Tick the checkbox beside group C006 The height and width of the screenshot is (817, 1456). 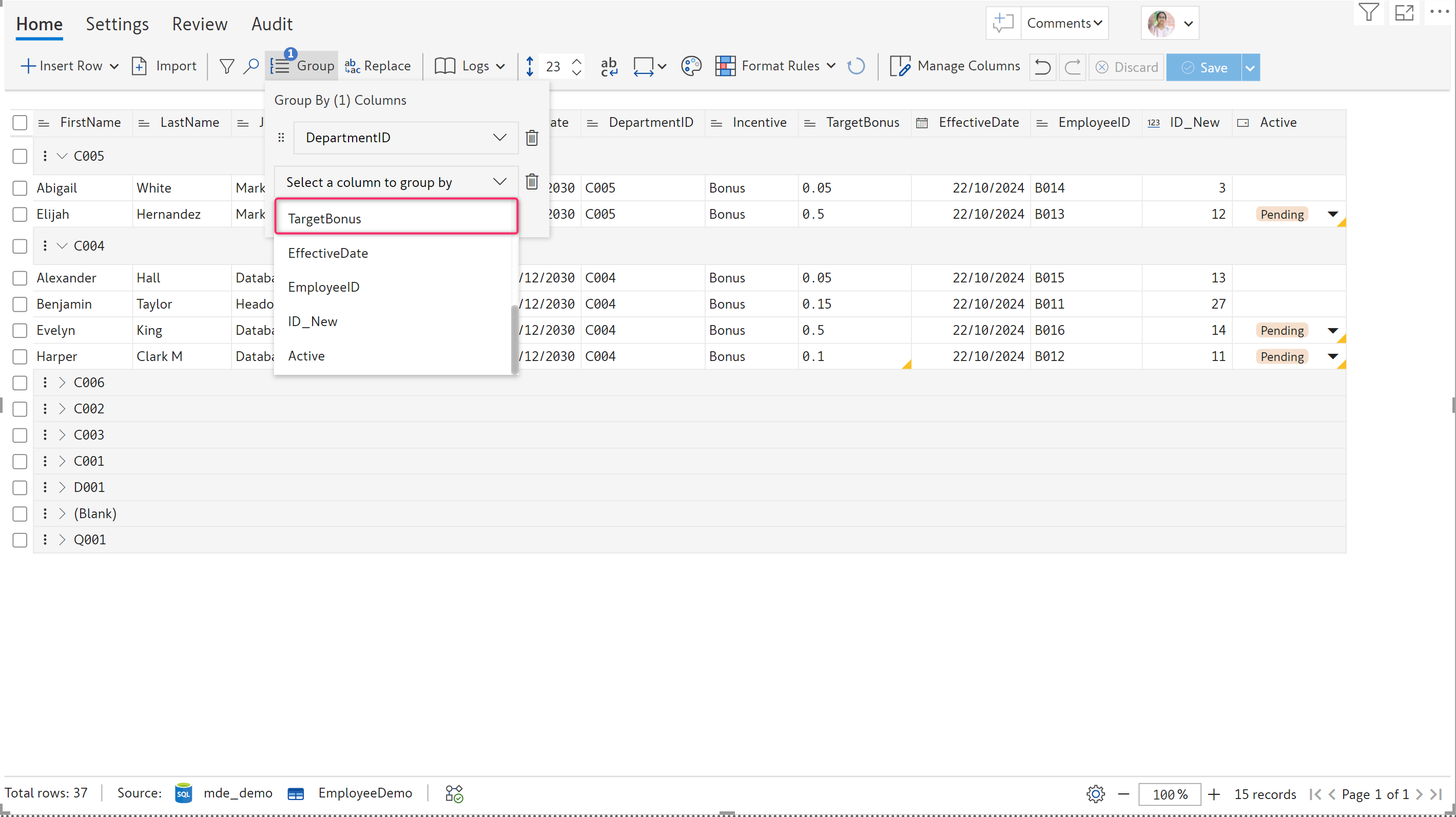tap(20, 383)
